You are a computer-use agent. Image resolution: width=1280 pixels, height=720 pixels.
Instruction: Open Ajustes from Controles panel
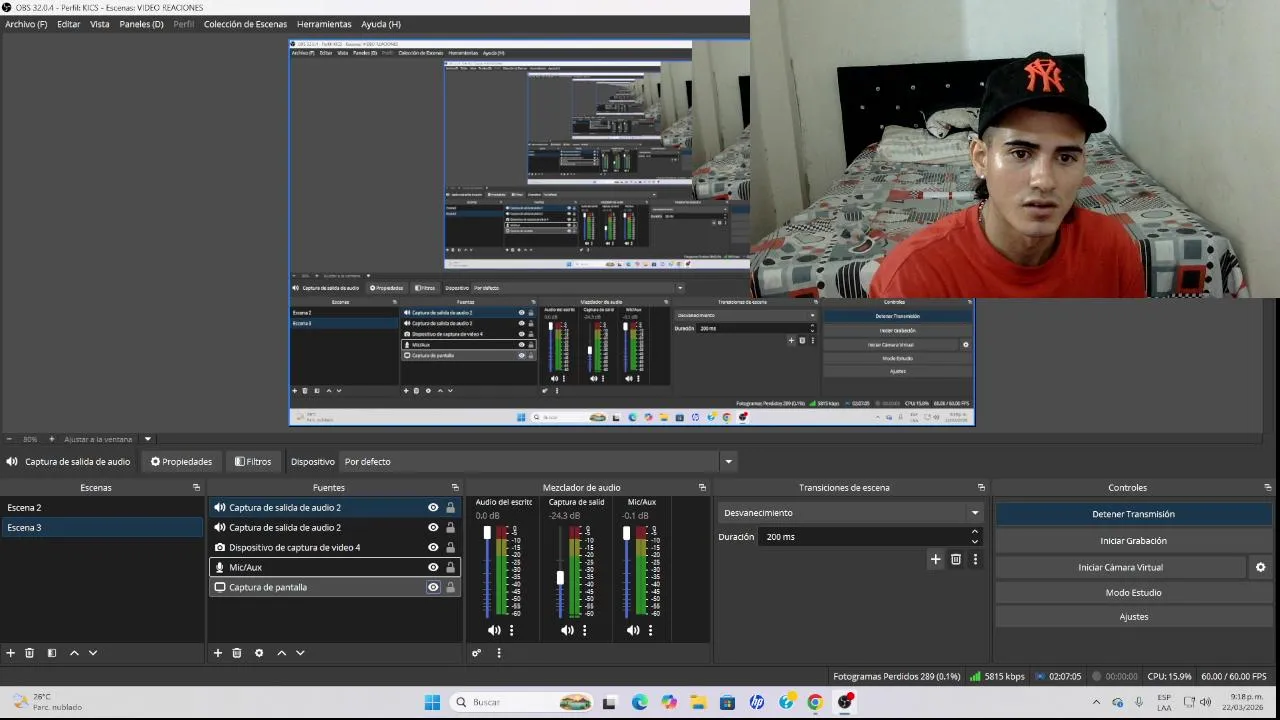1133,617
